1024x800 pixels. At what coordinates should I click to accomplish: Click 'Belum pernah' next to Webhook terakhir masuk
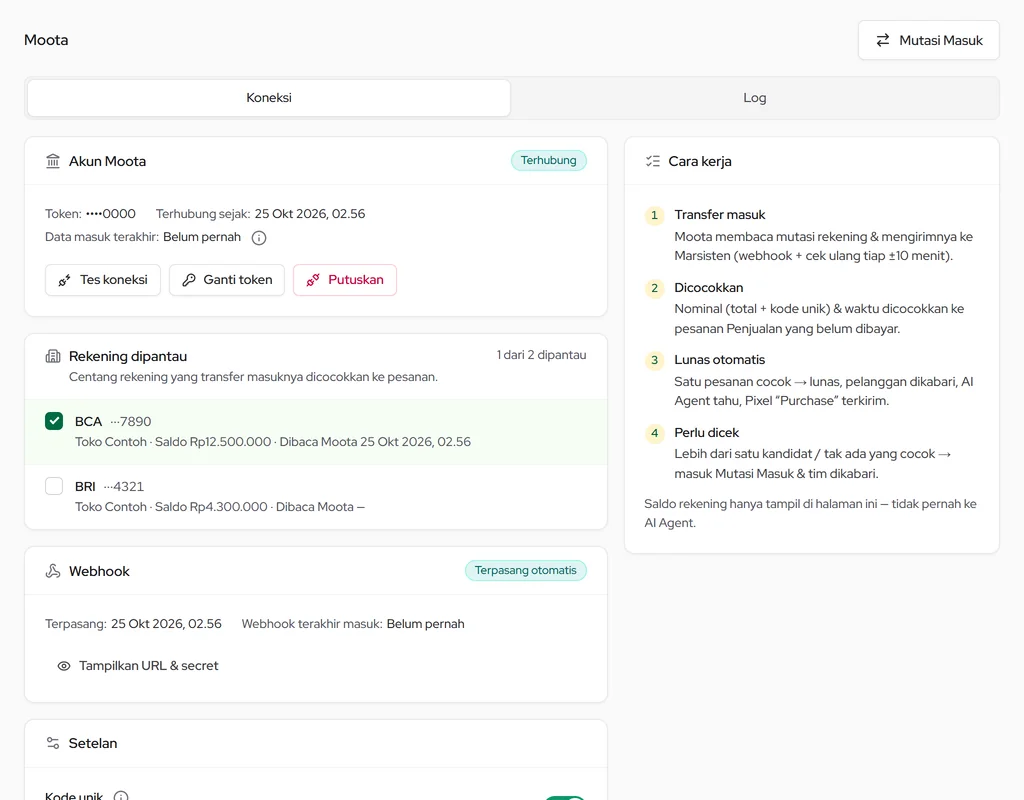pos(425,624)
